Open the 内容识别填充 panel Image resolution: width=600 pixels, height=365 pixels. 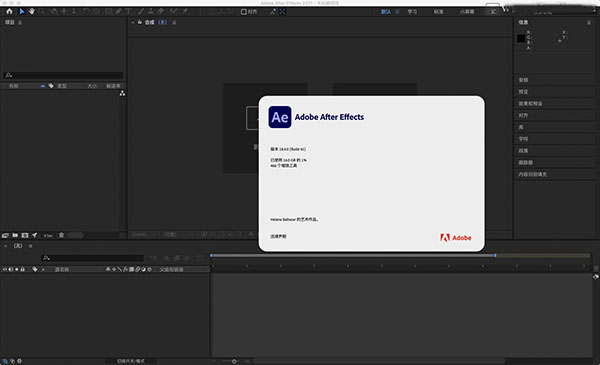pyautogui.click(x=533, y=174)
